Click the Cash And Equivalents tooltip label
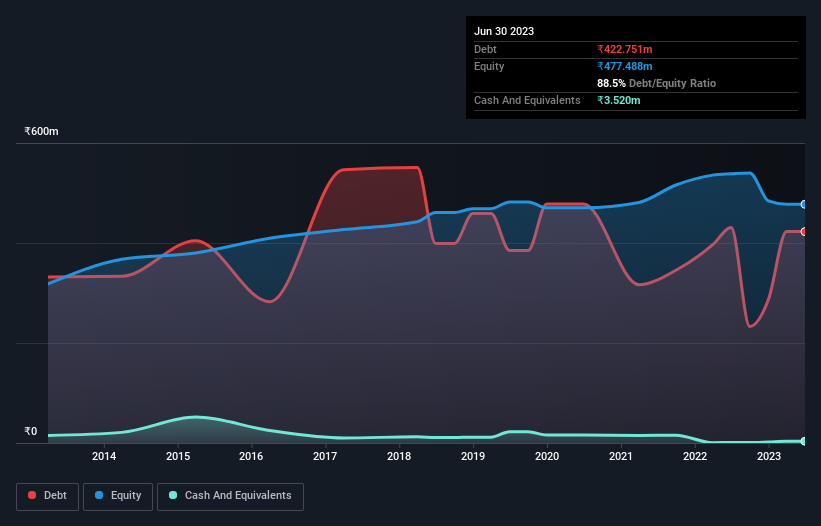This screenshot has width=821, height=526. point(527,100)
